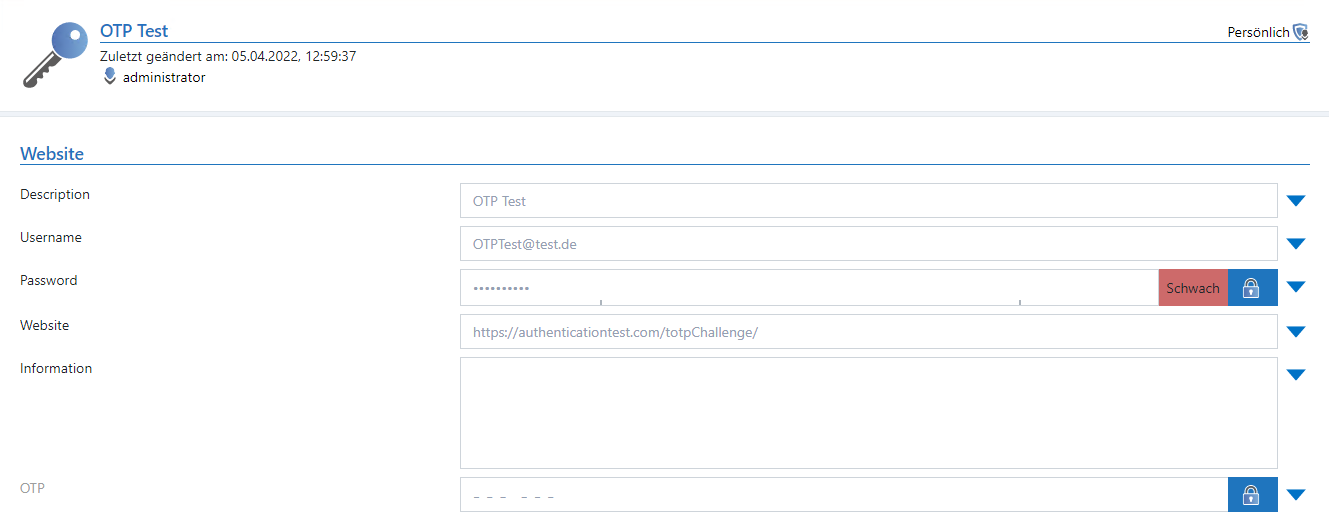The image size is (1329, 524).
Task: Click the Description field label
Action: click(55, 194)
